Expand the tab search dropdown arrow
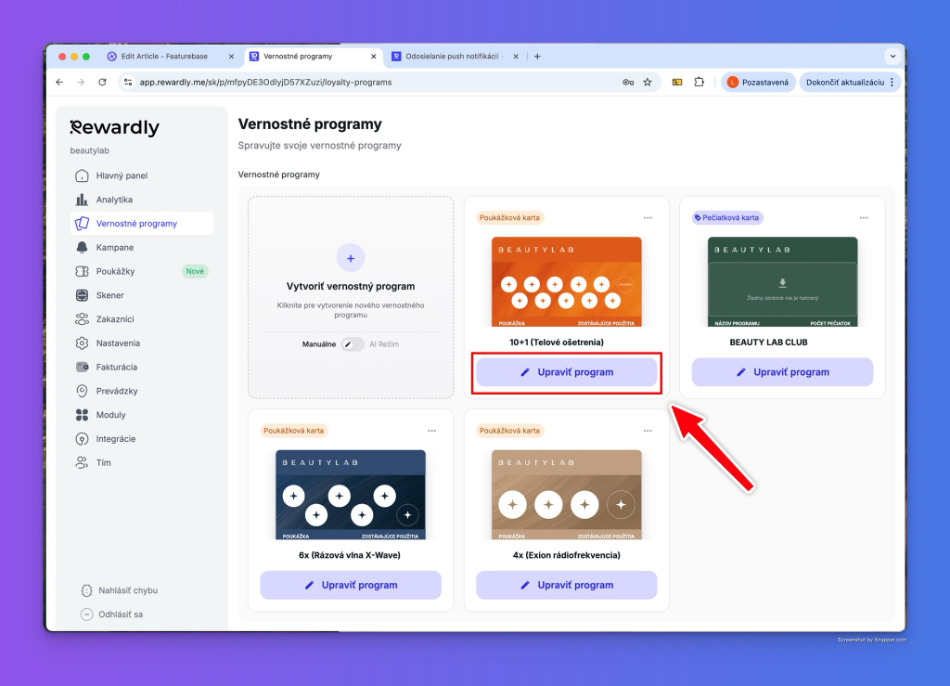 pos(892,56)
